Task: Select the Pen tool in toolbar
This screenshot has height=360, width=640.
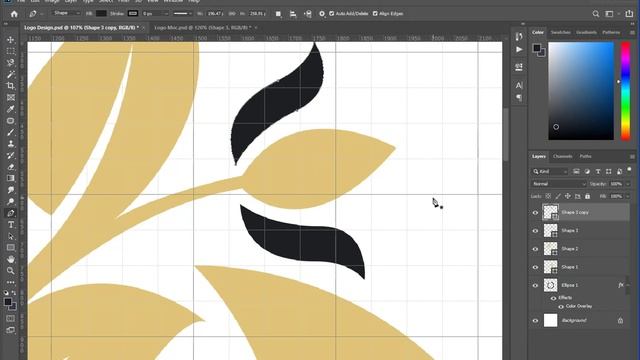Action: point(11,213)
